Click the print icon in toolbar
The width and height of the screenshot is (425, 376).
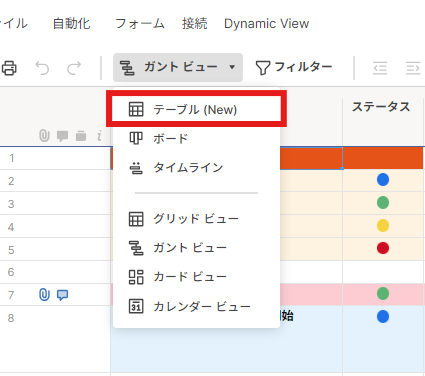click(9, 68)
